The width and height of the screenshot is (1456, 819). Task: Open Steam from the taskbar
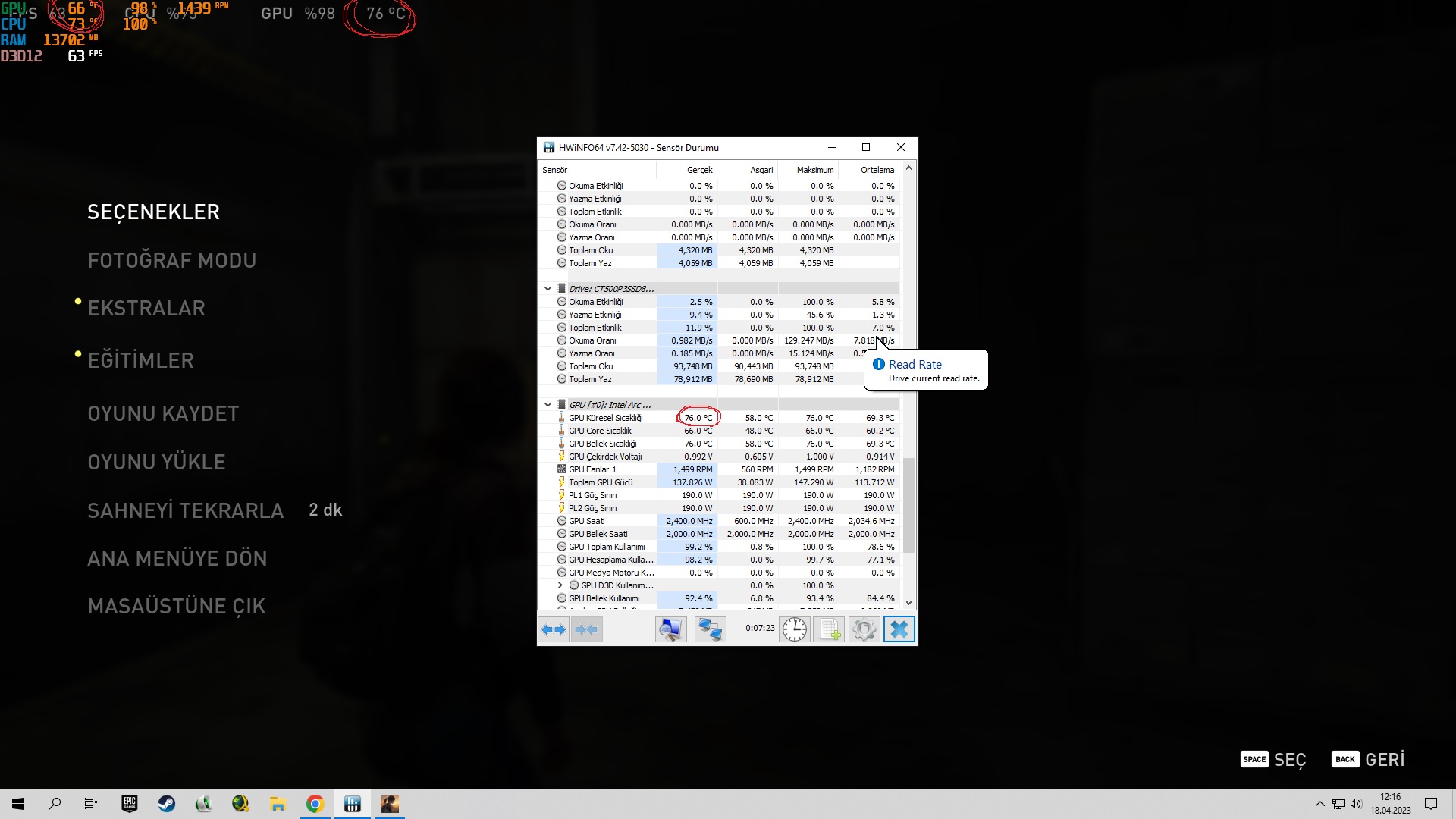(x=166, y=804)
